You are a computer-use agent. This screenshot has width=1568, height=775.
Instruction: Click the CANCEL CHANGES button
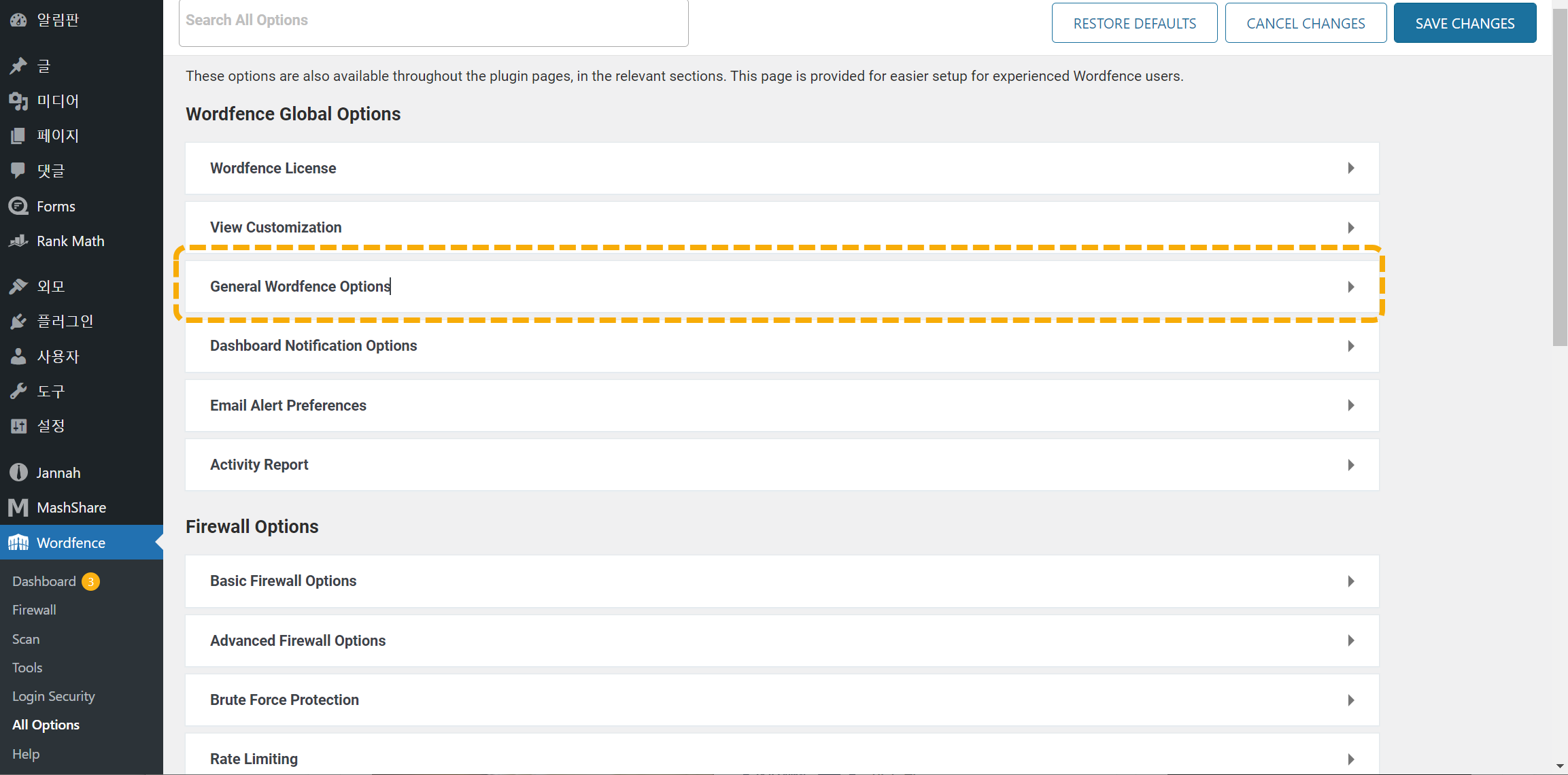click(1306, 23)
